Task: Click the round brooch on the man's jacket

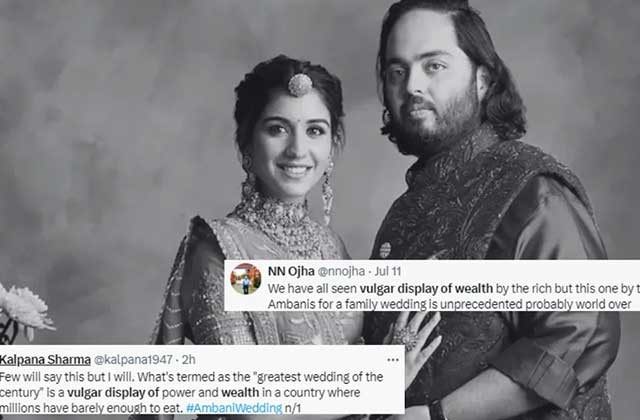Action: (385, 250)
